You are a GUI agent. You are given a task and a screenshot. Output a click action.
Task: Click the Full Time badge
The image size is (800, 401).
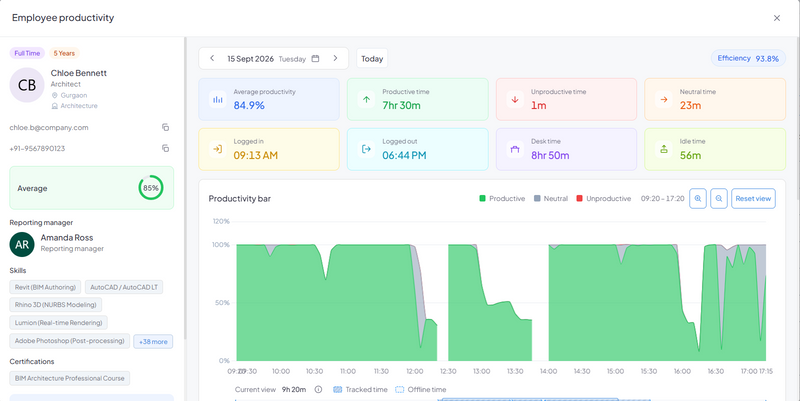27,53
